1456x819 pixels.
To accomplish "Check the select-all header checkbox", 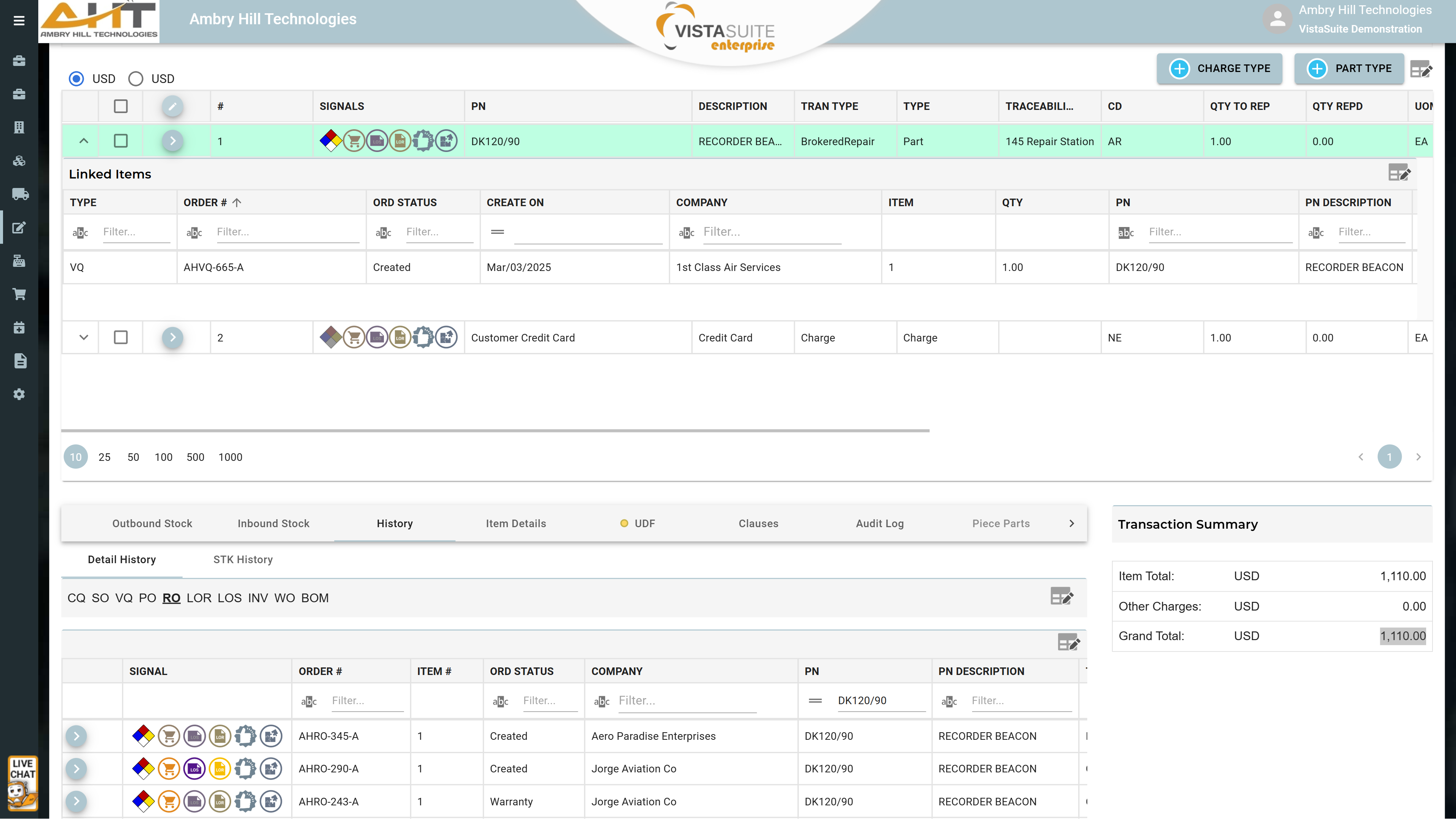I will (121, 106).
